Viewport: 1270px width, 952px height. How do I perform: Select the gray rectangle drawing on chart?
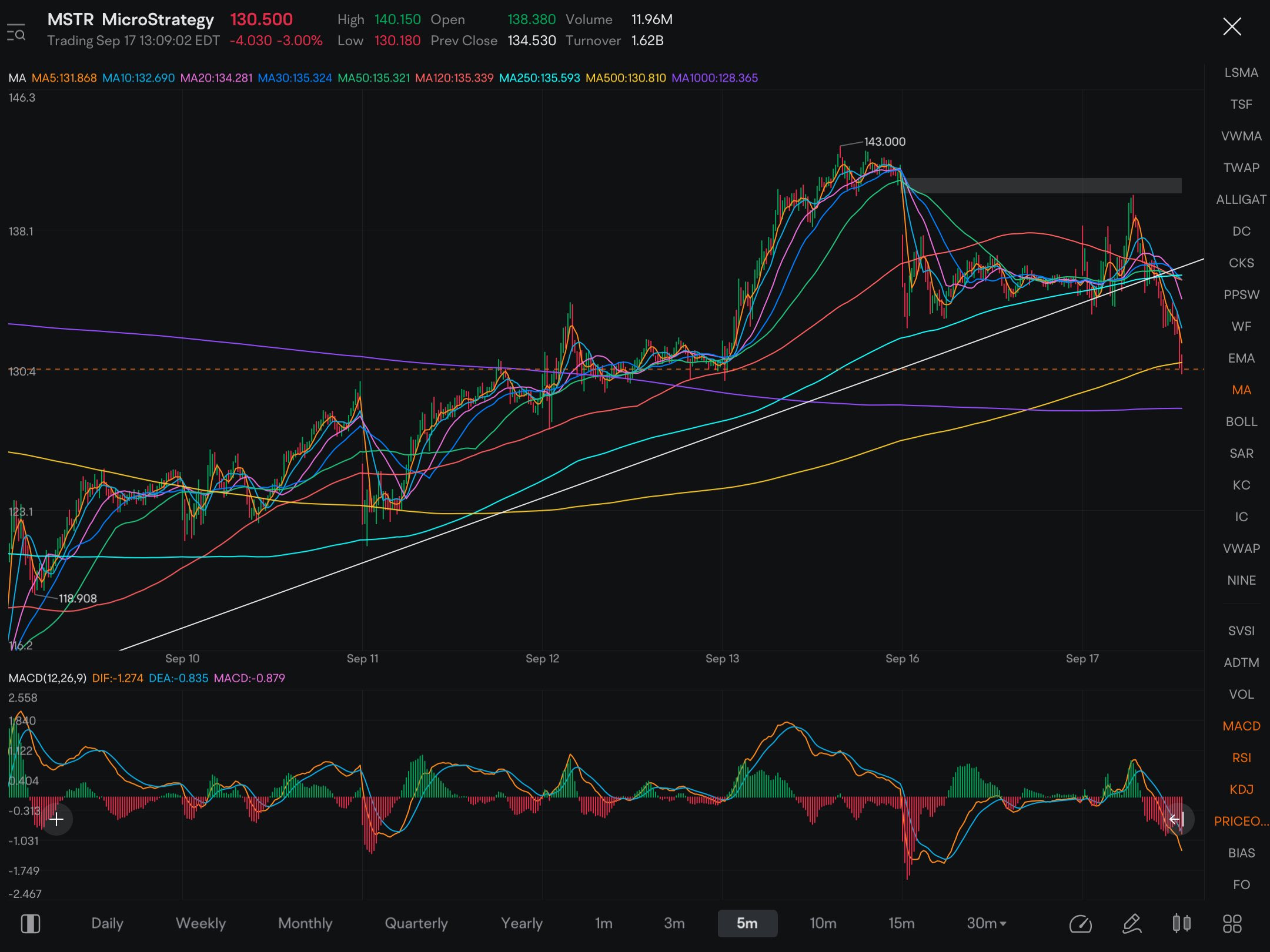1042,186
